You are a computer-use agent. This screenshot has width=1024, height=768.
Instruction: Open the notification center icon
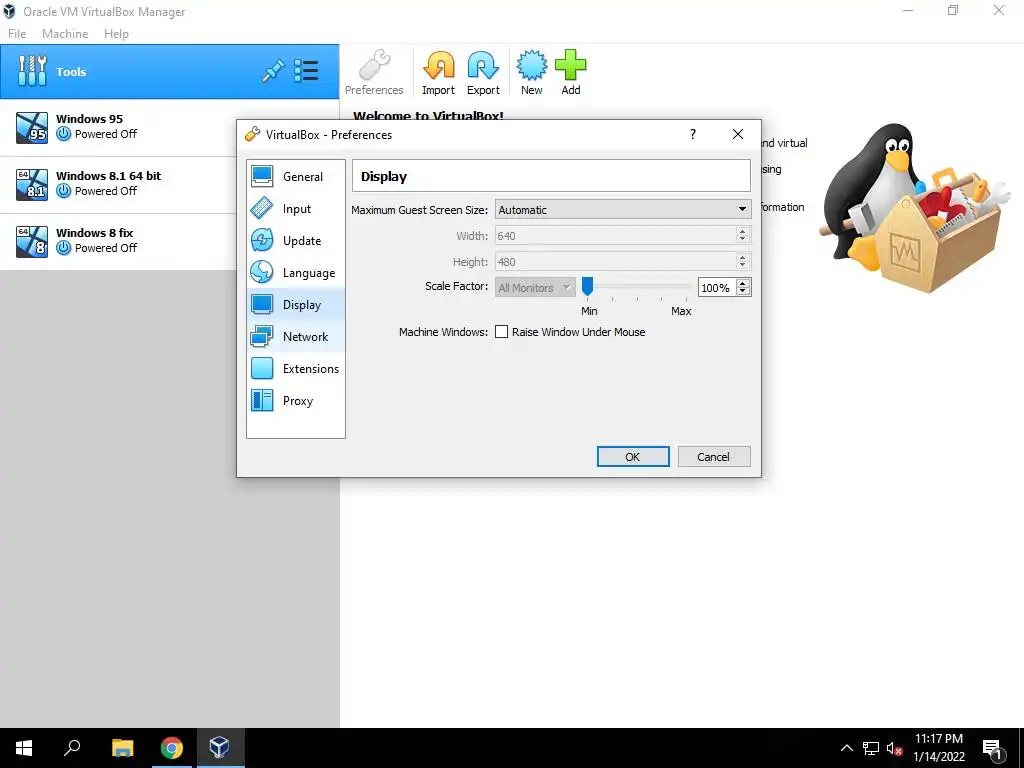click(992, 749)
